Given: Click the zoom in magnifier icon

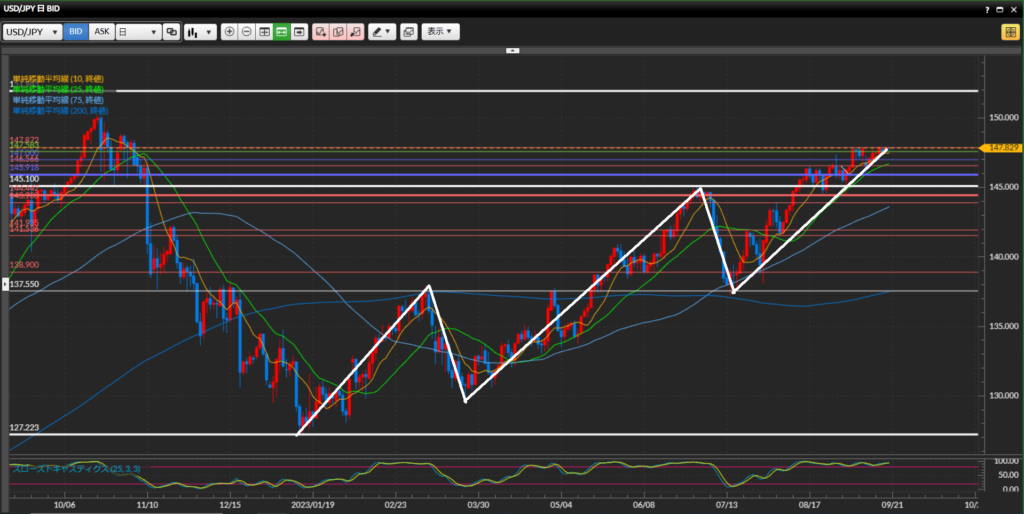Looking at the screenshot, I should (230, 32).
